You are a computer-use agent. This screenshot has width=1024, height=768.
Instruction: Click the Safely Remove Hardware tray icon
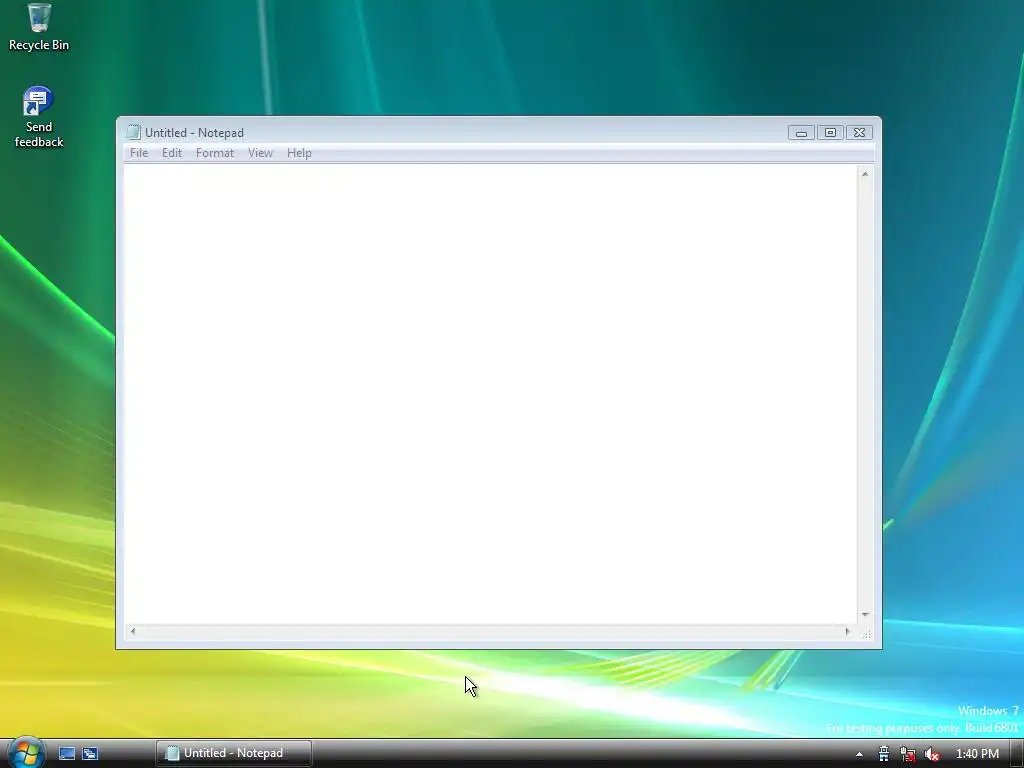[x=884, y=754]
